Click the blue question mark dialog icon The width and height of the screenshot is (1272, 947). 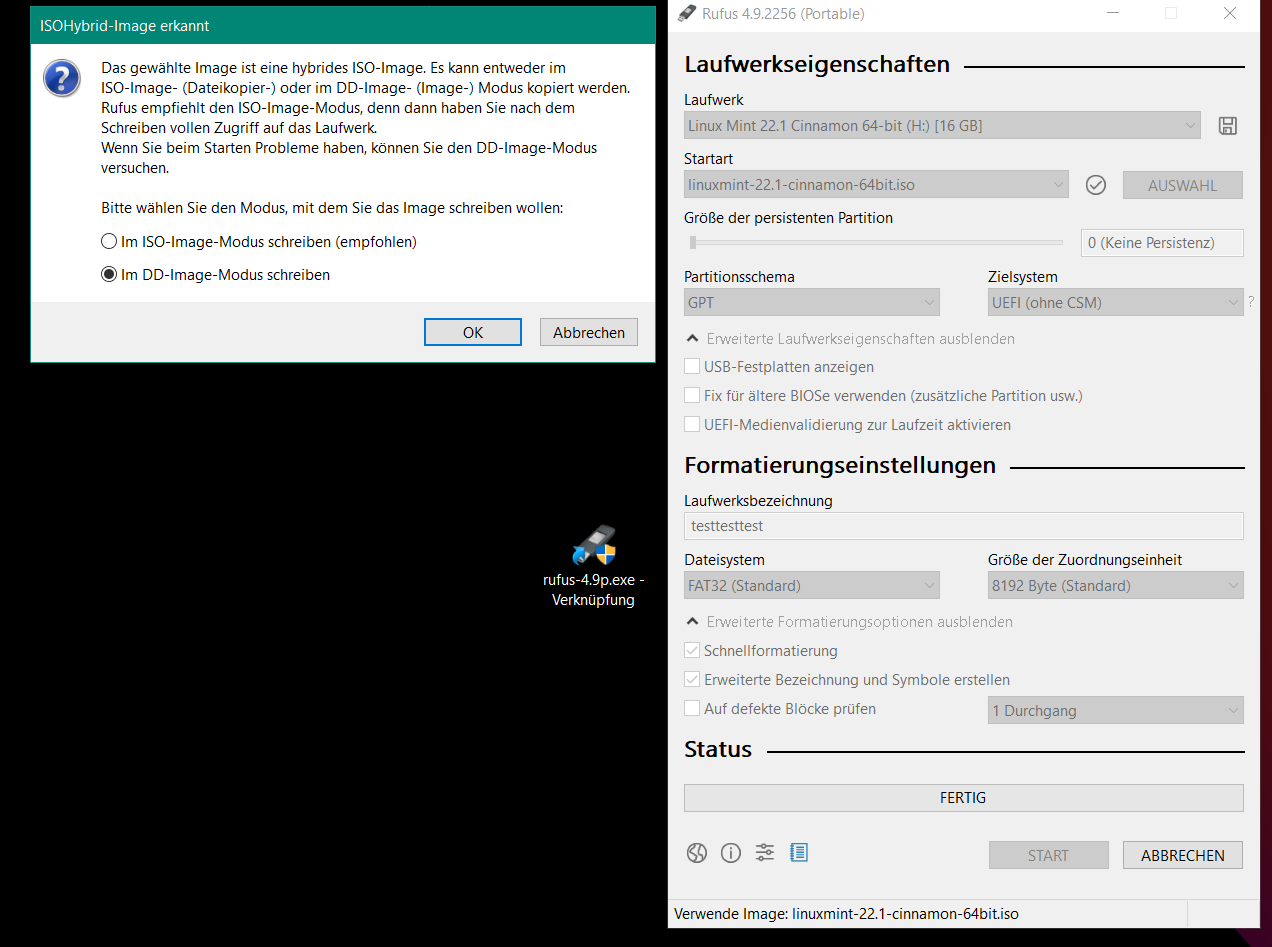coord(62,78)
